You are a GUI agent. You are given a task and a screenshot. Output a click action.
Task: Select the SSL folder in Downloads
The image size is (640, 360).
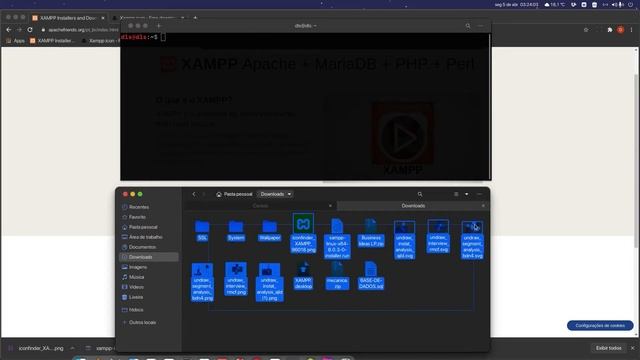(202, 231)
